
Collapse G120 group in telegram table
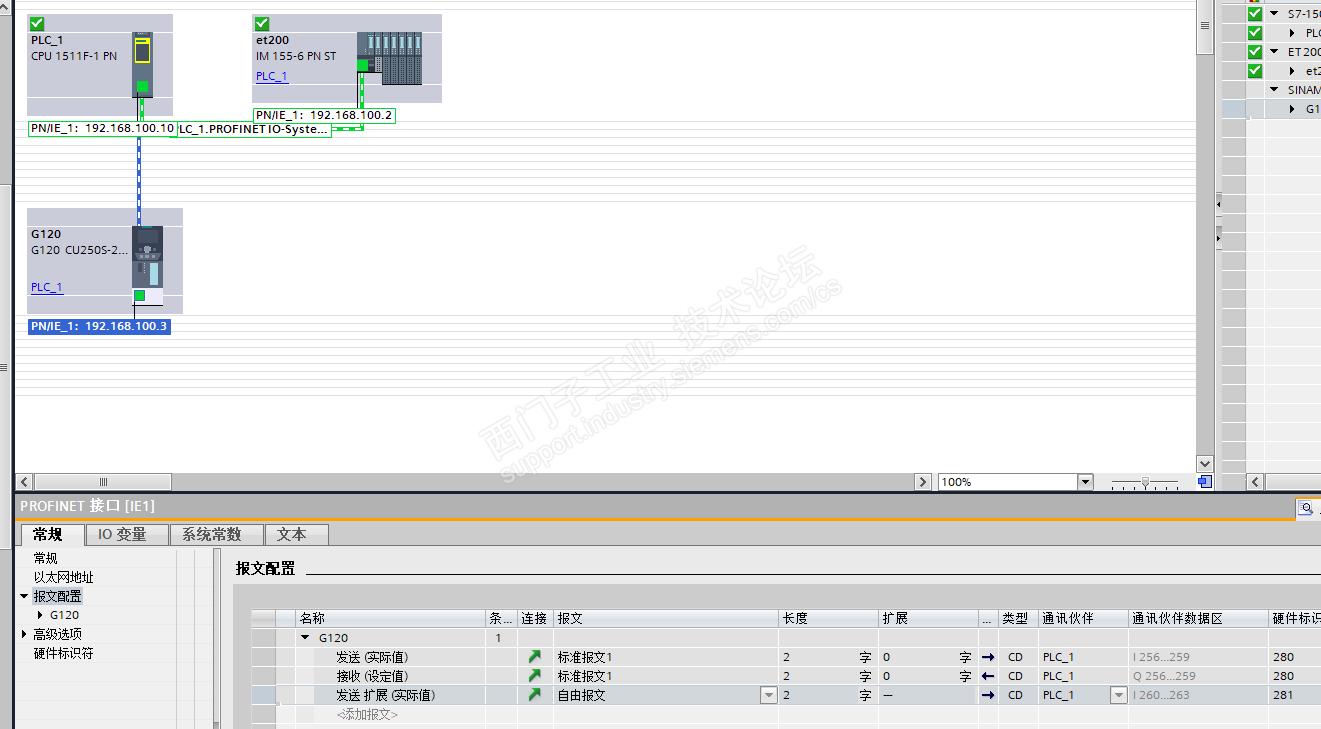click(x=305, y=638)
